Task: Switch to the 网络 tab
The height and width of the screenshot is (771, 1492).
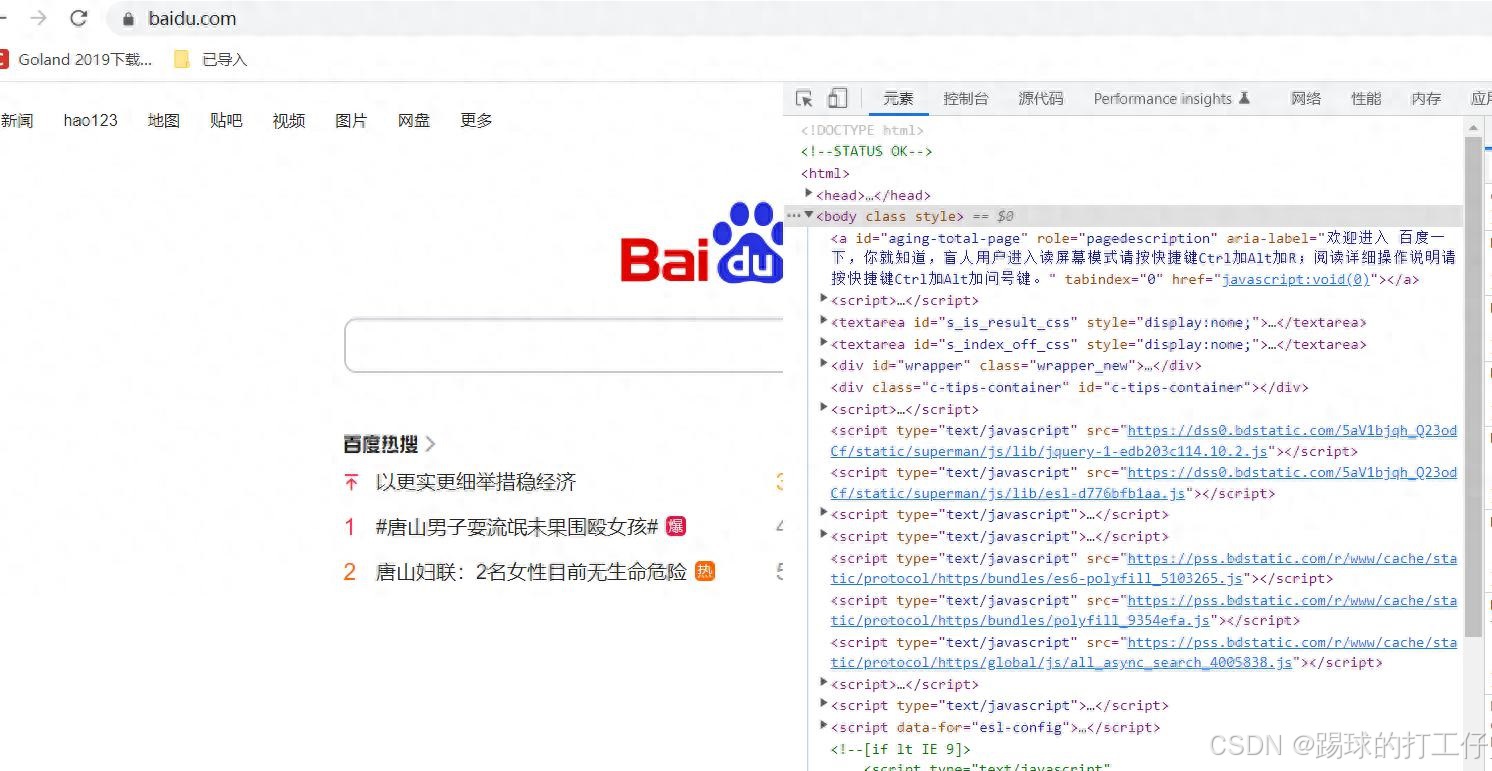Action: (1306, 98)
